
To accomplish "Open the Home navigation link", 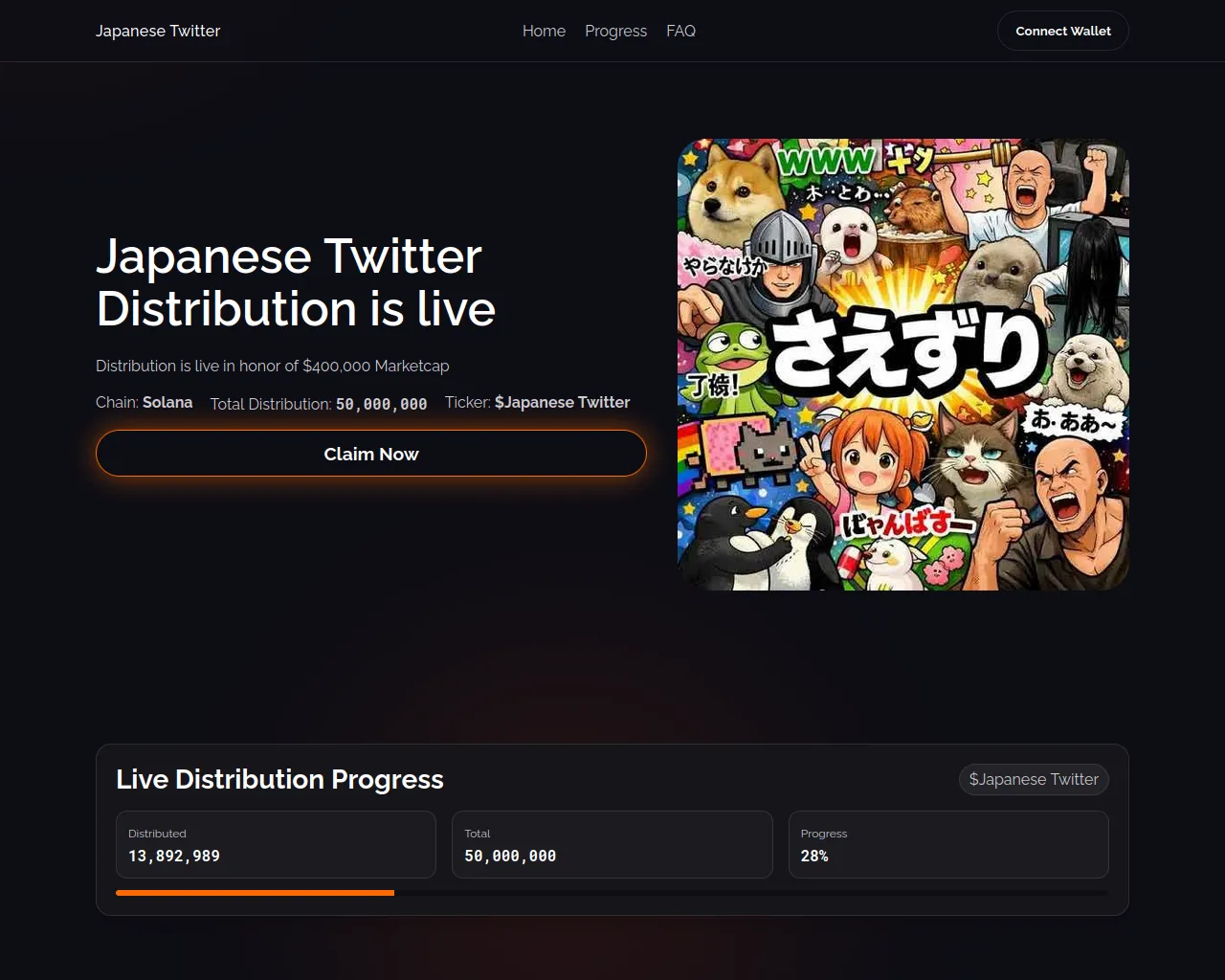I will pyautogui.click(x=544, y=31).
